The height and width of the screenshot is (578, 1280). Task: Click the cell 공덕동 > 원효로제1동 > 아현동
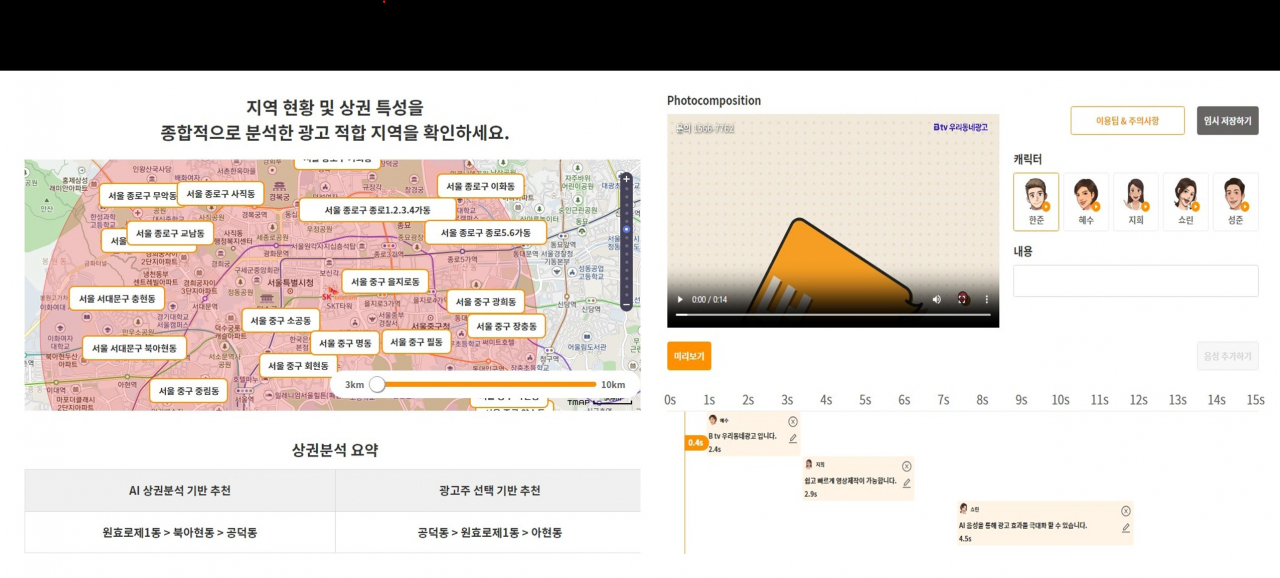[490, 533]
